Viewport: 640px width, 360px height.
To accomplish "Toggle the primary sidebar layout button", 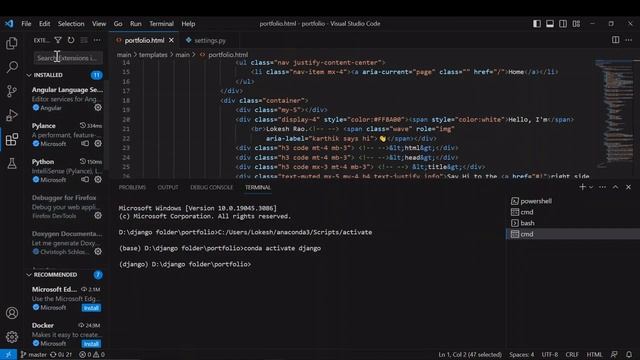I will (537, 24).
